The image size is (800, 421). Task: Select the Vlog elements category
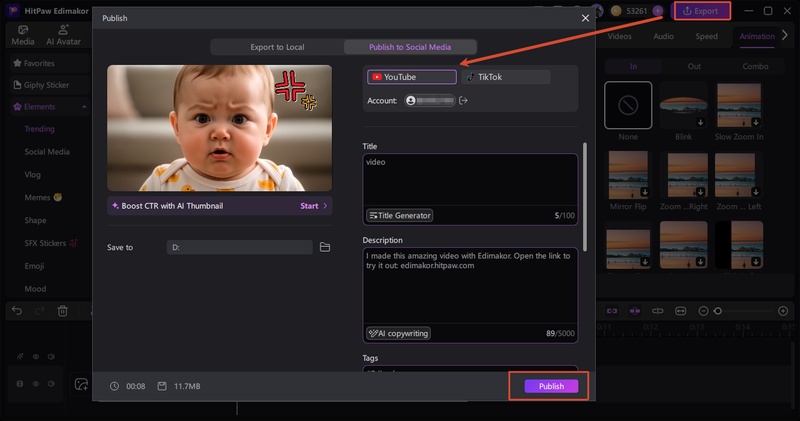(x=32, y=175)
